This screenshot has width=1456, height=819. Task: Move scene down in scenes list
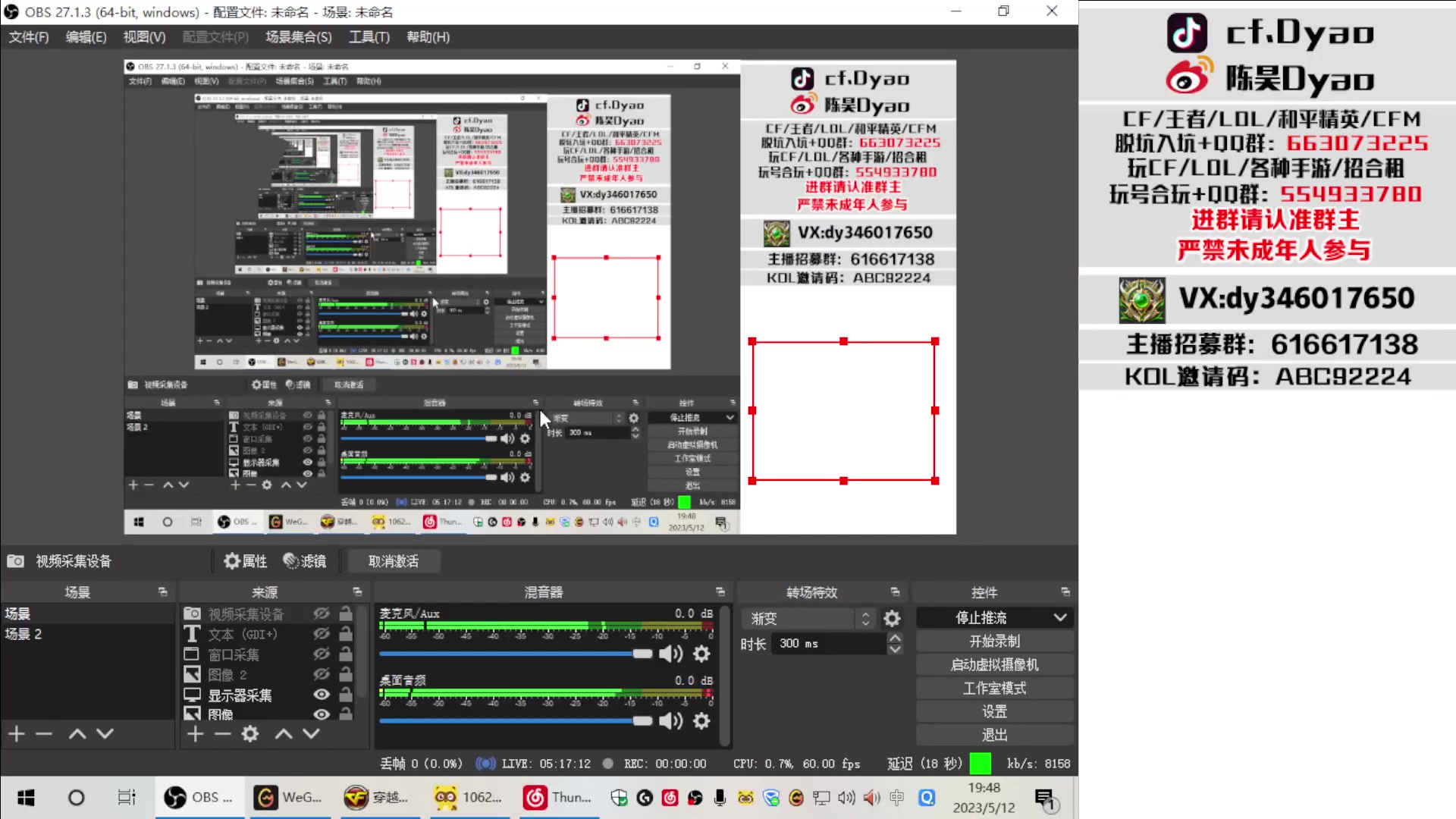point(105,733)
